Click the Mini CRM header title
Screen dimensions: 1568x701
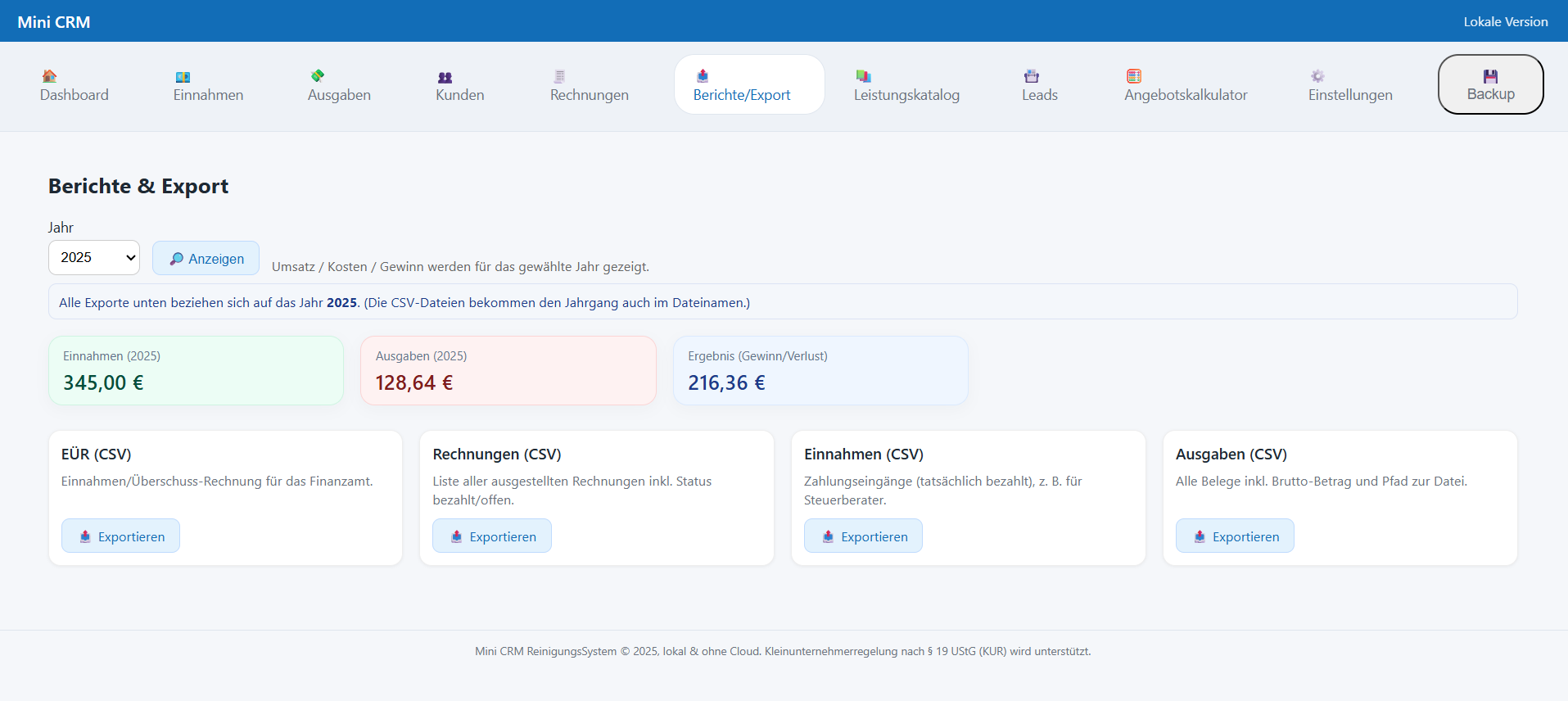[54, 22]
